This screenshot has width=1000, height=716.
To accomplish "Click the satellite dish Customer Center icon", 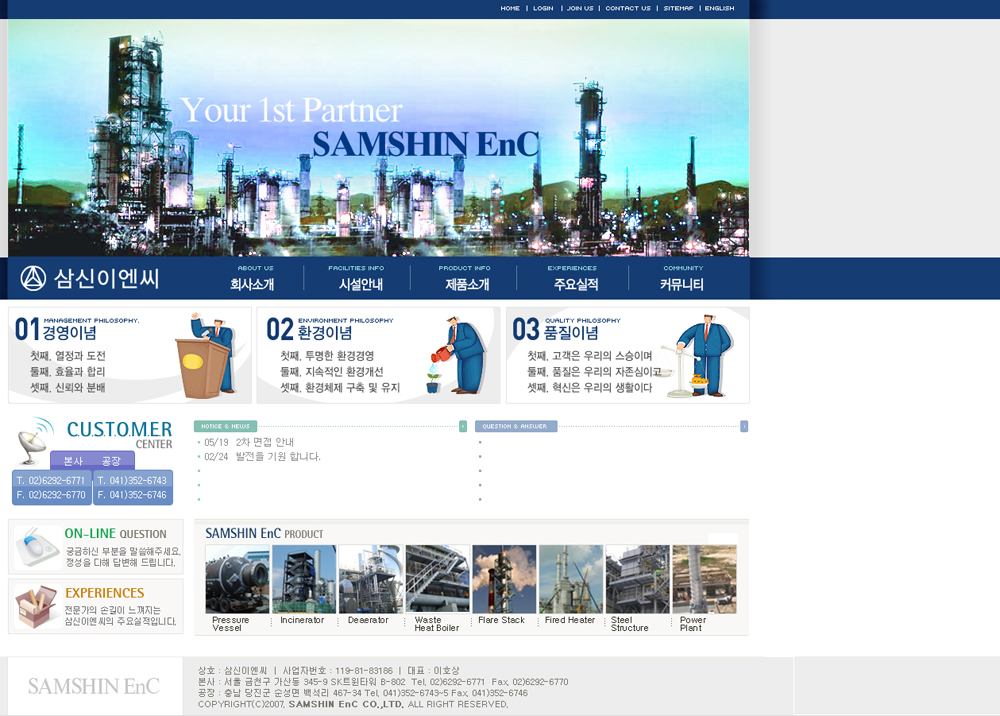I will pos(37,436).
